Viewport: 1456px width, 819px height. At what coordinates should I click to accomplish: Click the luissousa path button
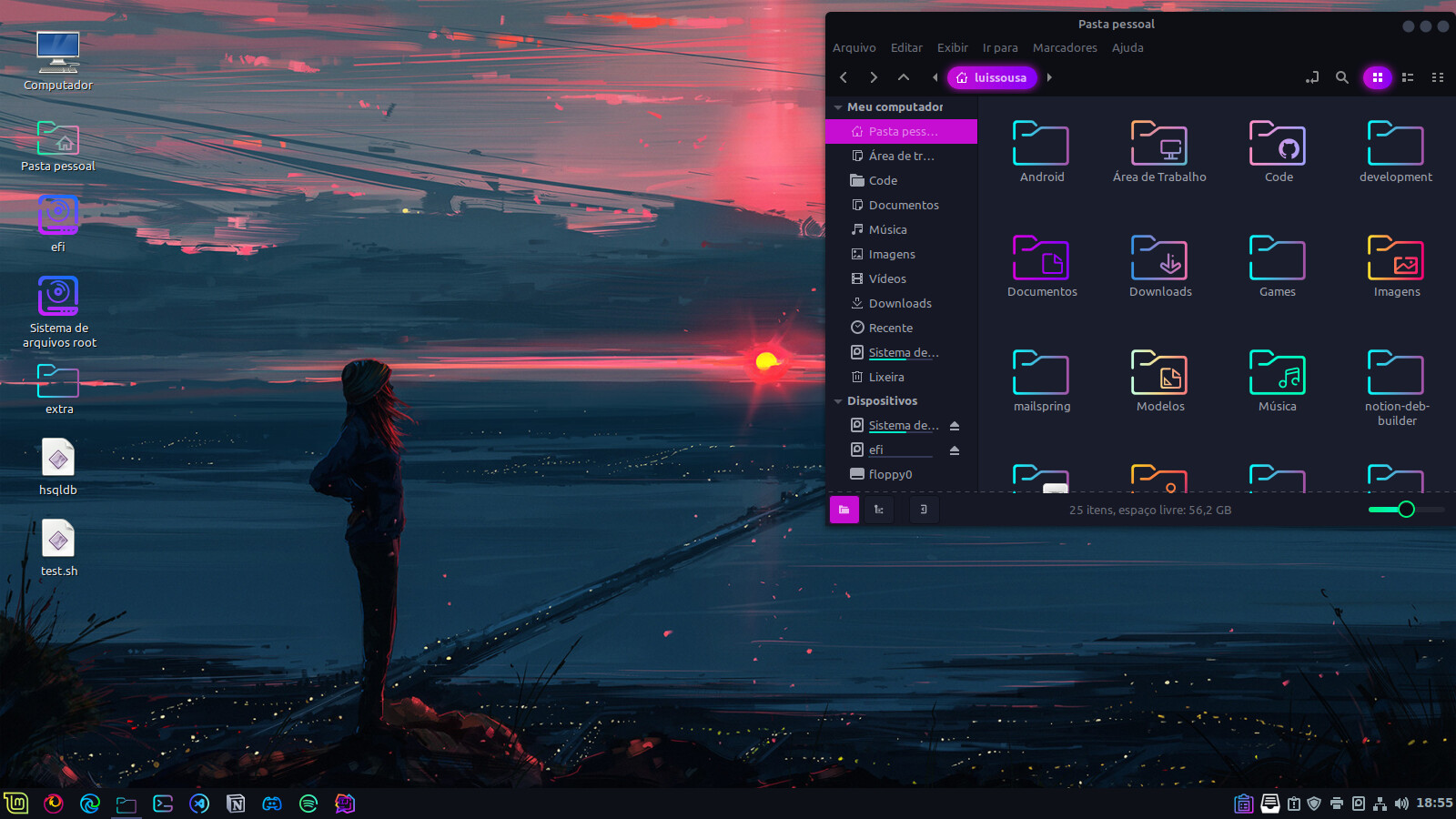coord(991,77)
